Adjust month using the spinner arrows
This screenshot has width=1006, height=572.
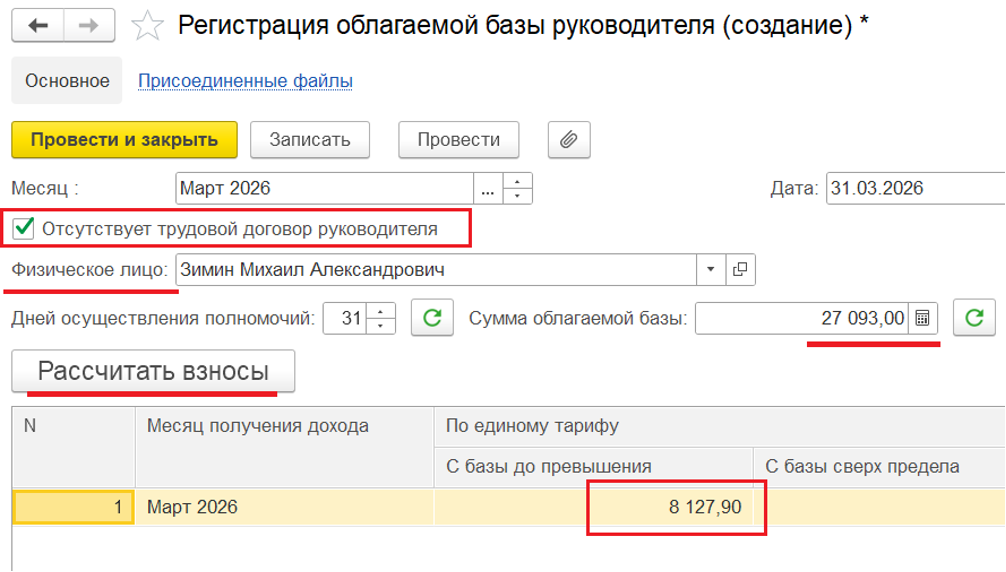pyautogui.click(x=517, y=189)
